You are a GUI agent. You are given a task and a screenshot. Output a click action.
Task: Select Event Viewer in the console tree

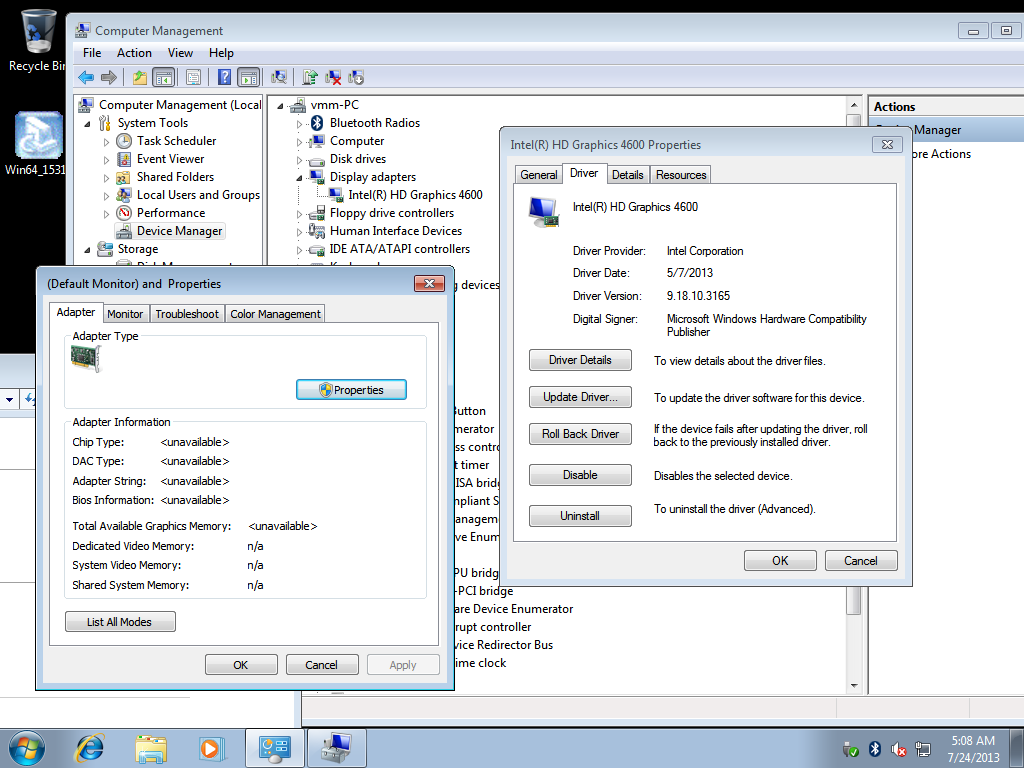point(170,159)
